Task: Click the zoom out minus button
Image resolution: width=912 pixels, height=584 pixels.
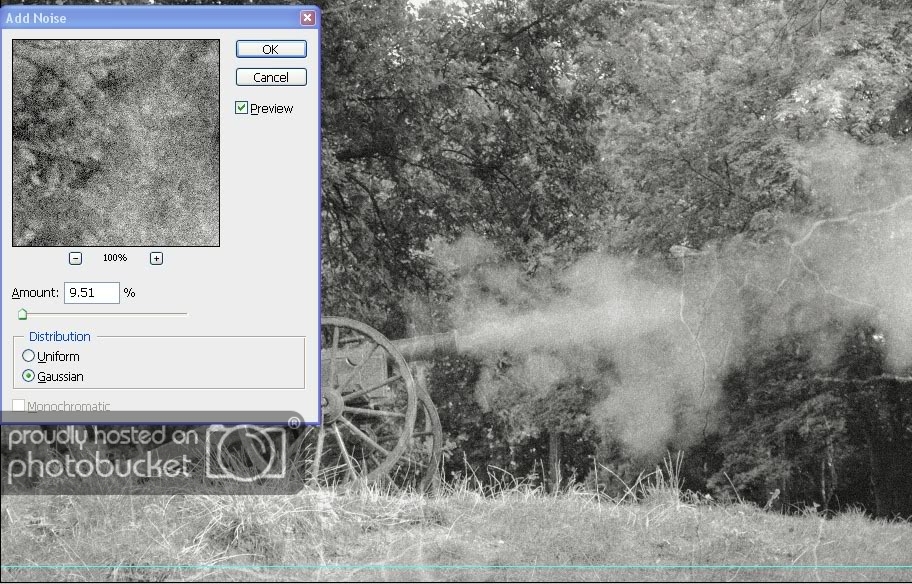Action: [x=75, y=258]
